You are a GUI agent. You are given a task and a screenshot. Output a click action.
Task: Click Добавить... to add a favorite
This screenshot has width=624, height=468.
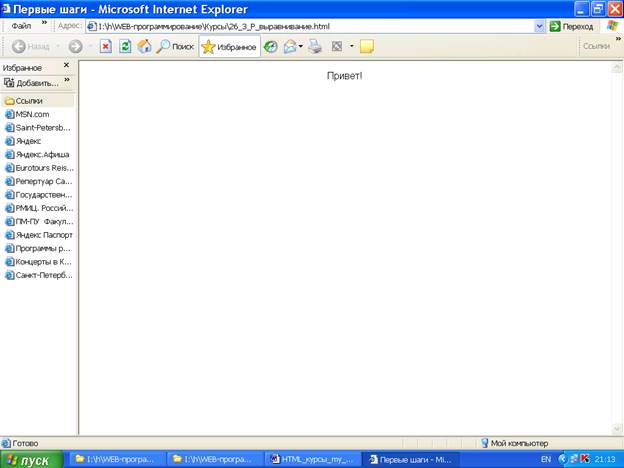[31, 83]
